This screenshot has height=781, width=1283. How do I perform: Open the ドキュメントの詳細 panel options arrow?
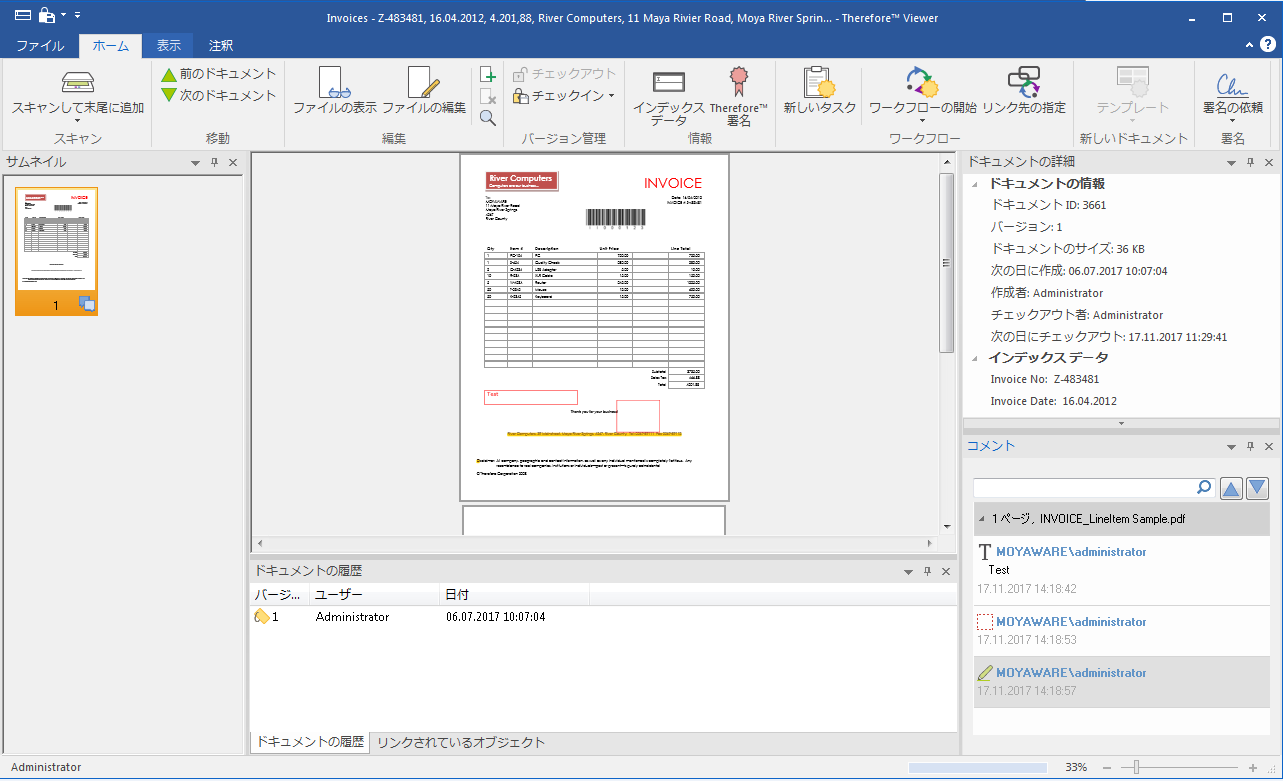1231,163
